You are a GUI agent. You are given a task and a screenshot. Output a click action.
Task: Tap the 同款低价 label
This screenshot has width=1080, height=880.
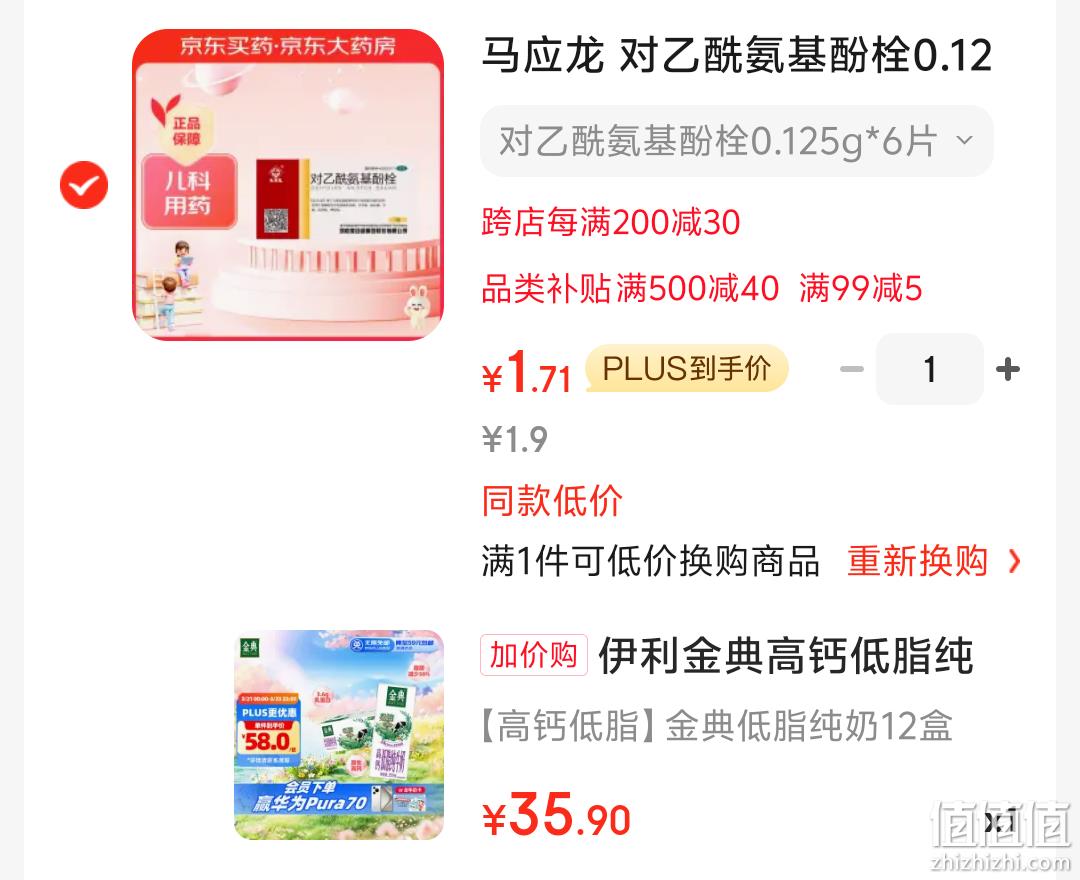click(x=552, y=501)
